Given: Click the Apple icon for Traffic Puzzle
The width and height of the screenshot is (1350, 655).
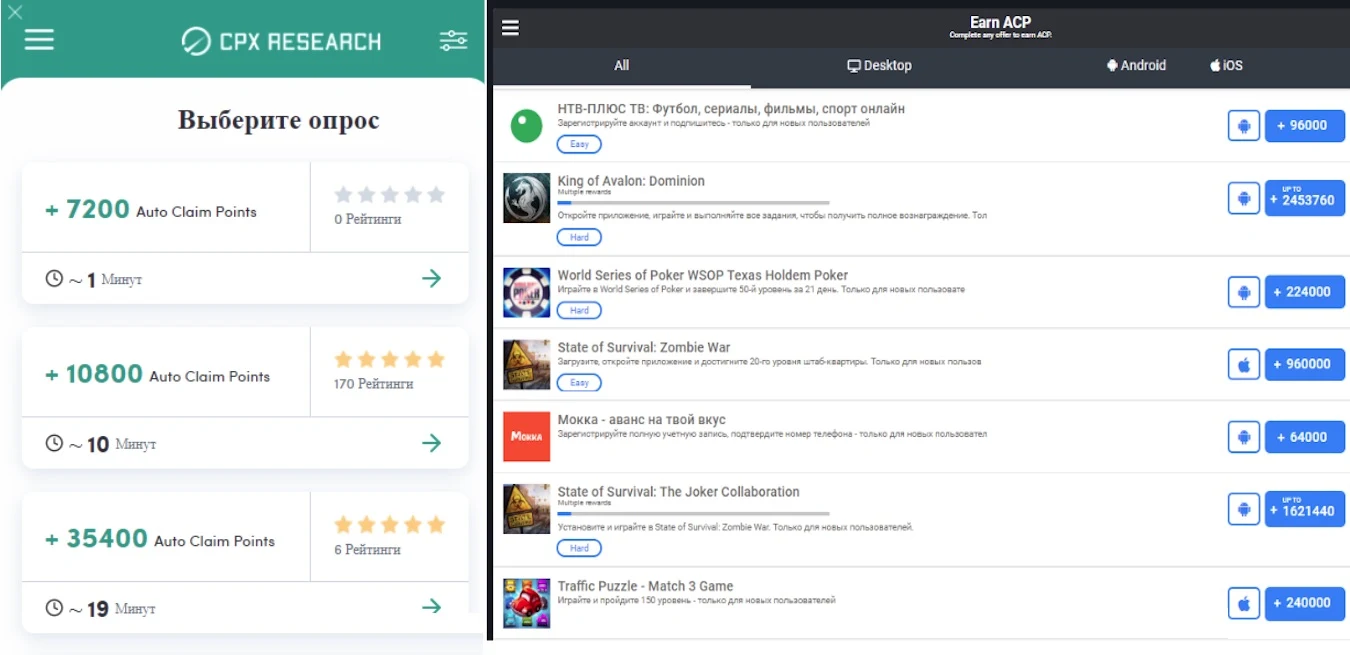Looking at the screenshot, I should pyautogui.click(x=1243, y=603).
